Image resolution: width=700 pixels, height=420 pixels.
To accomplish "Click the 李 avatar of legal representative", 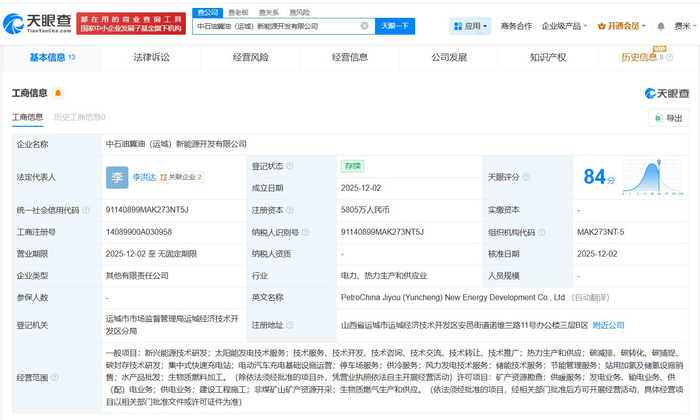I will [x=117, y=177].
